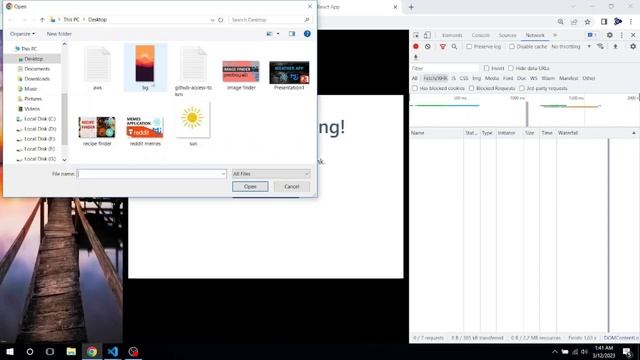This screenshot has width=640, height=360.
Task: Enable the Preserve log checkbox
Action: 469,47
